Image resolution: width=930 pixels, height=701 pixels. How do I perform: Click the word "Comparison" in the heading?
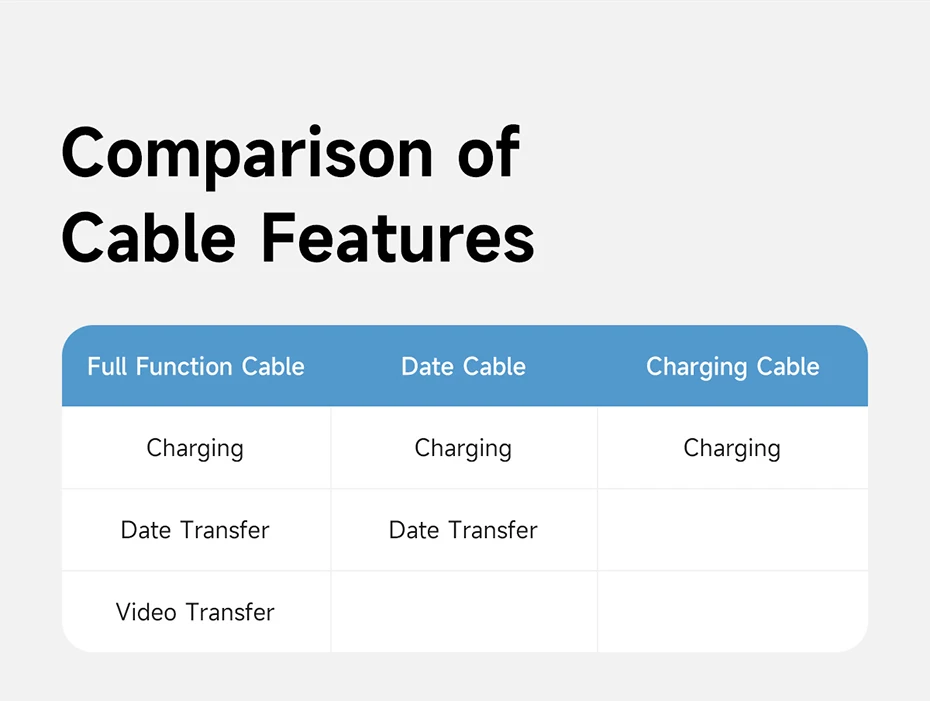pyautogui.click(x=247, y=153)
